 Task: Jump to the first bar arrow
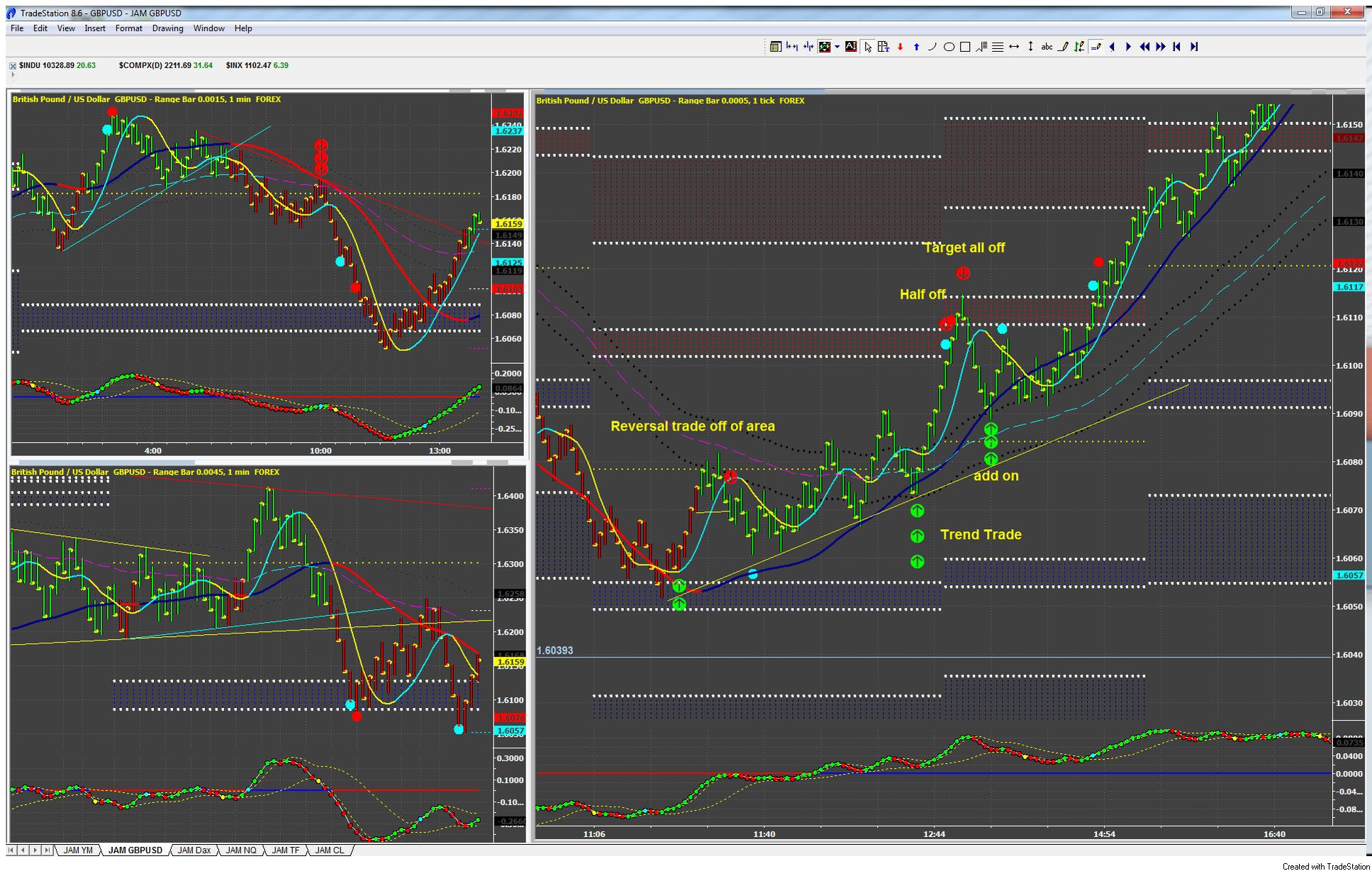(x=1177, y=47)
